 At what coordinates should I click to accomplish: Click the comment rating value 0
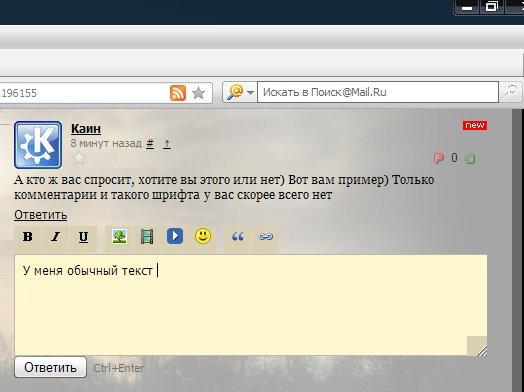(x=454, y=158)
